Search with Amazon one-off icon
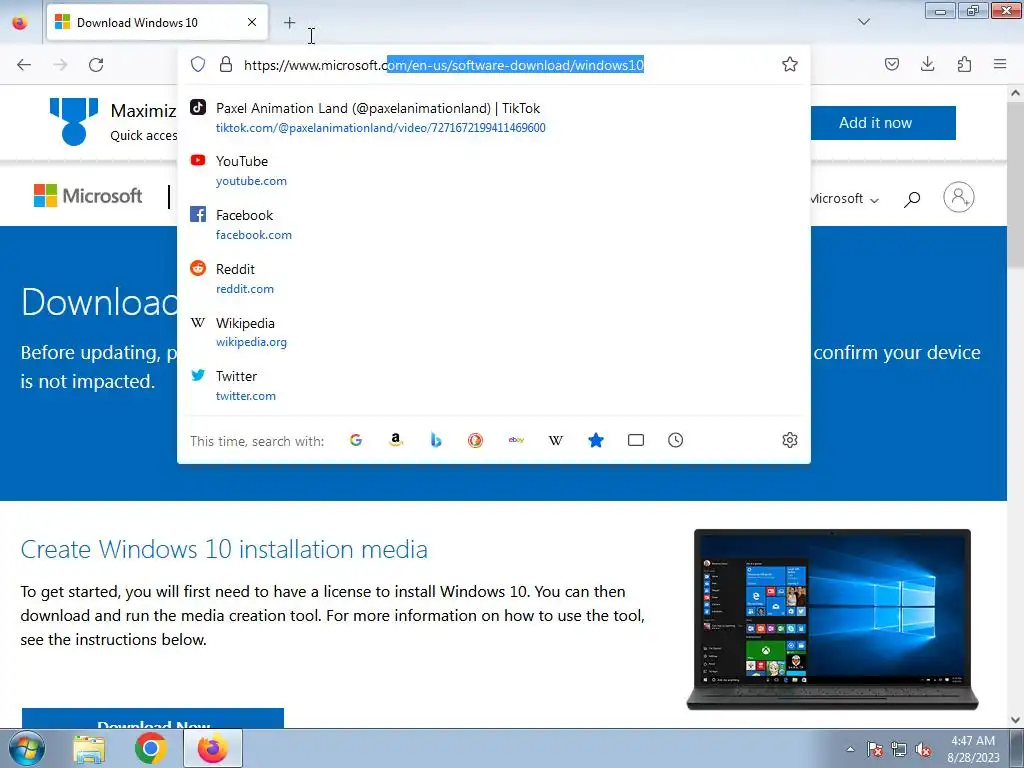This screenshot has width=1024, height=768. tap(396, 440)
